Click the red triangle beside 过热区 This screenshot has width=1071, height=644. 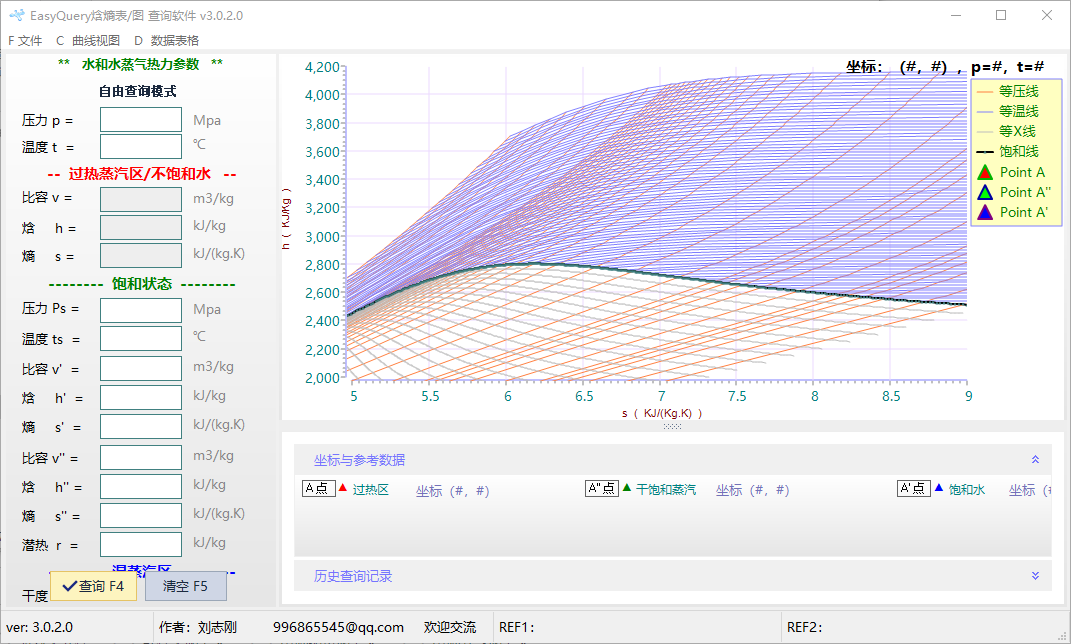tap(343, 488)
